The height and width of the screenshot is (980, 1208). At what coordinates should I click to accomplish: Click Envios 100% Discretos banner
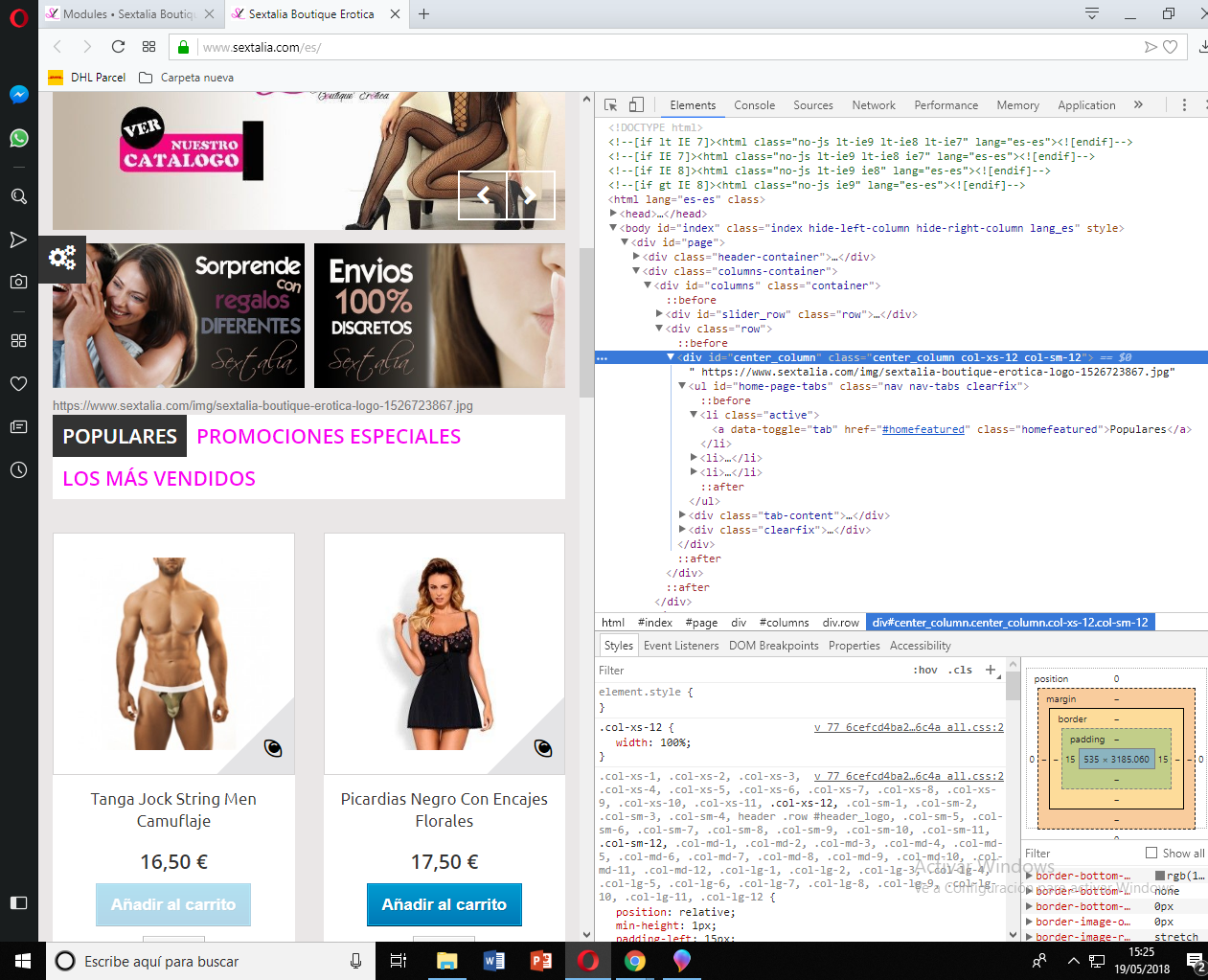coord(440,315)
